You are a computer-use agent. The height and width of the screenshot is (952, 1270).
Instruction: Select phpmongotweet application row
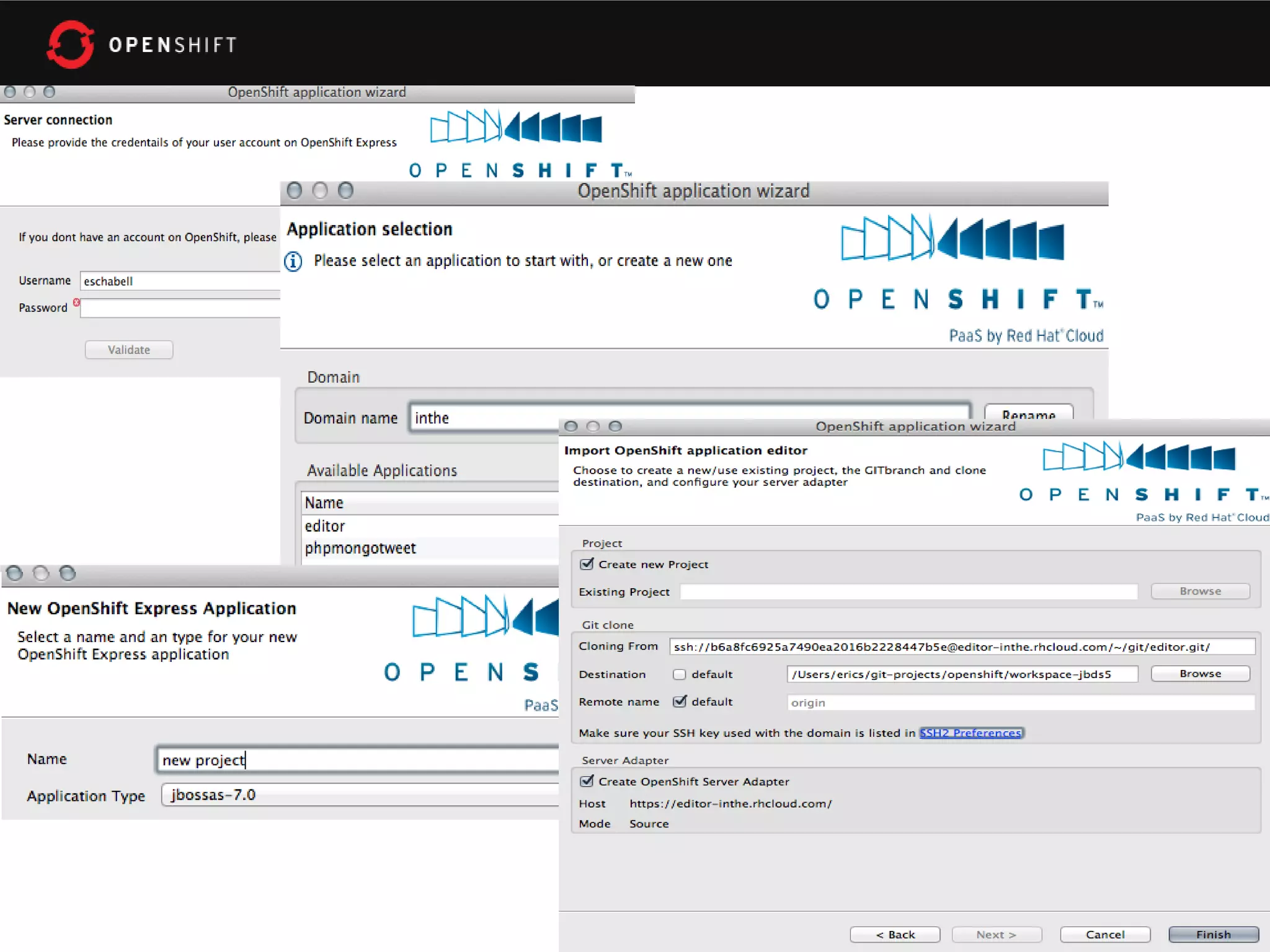[x=360, y=549]
